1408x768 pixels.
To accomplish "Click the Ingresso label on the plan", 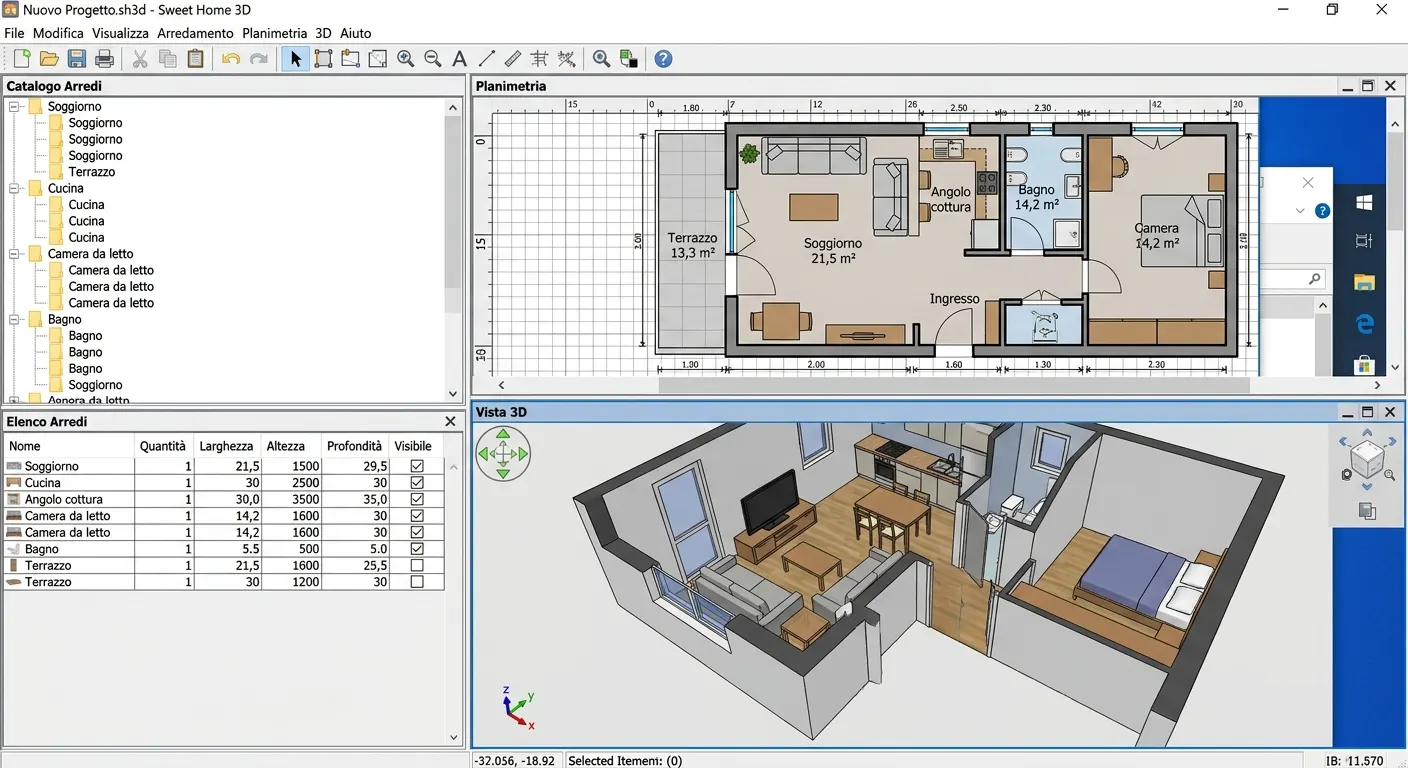I will (954, 298).
